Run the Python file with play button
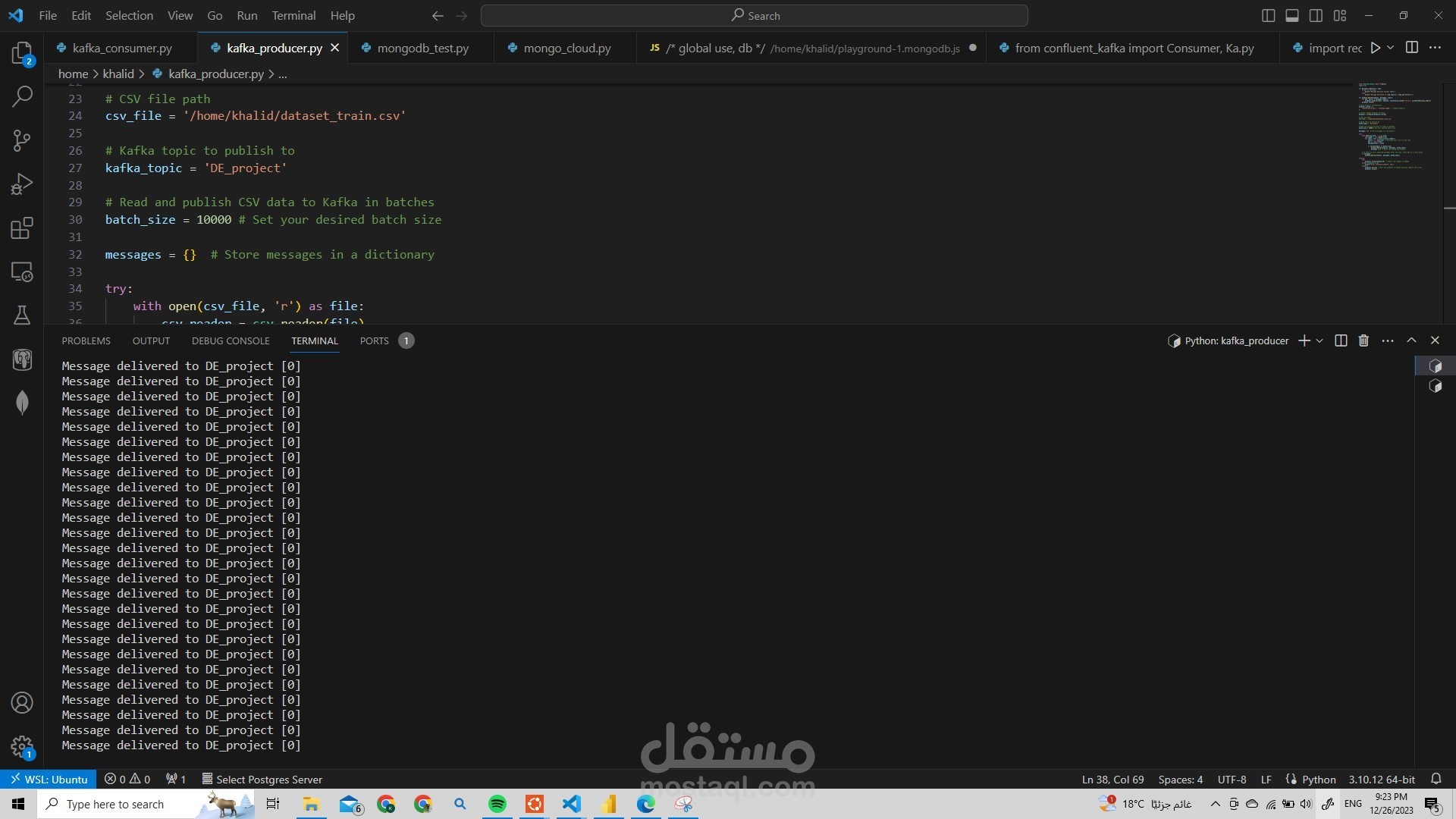The width and height of the screenshot is (1456, 819). (1375, 48)
